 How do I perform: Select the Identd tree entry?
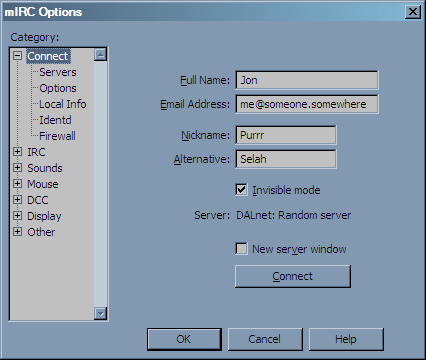click(x=55, y=120)
